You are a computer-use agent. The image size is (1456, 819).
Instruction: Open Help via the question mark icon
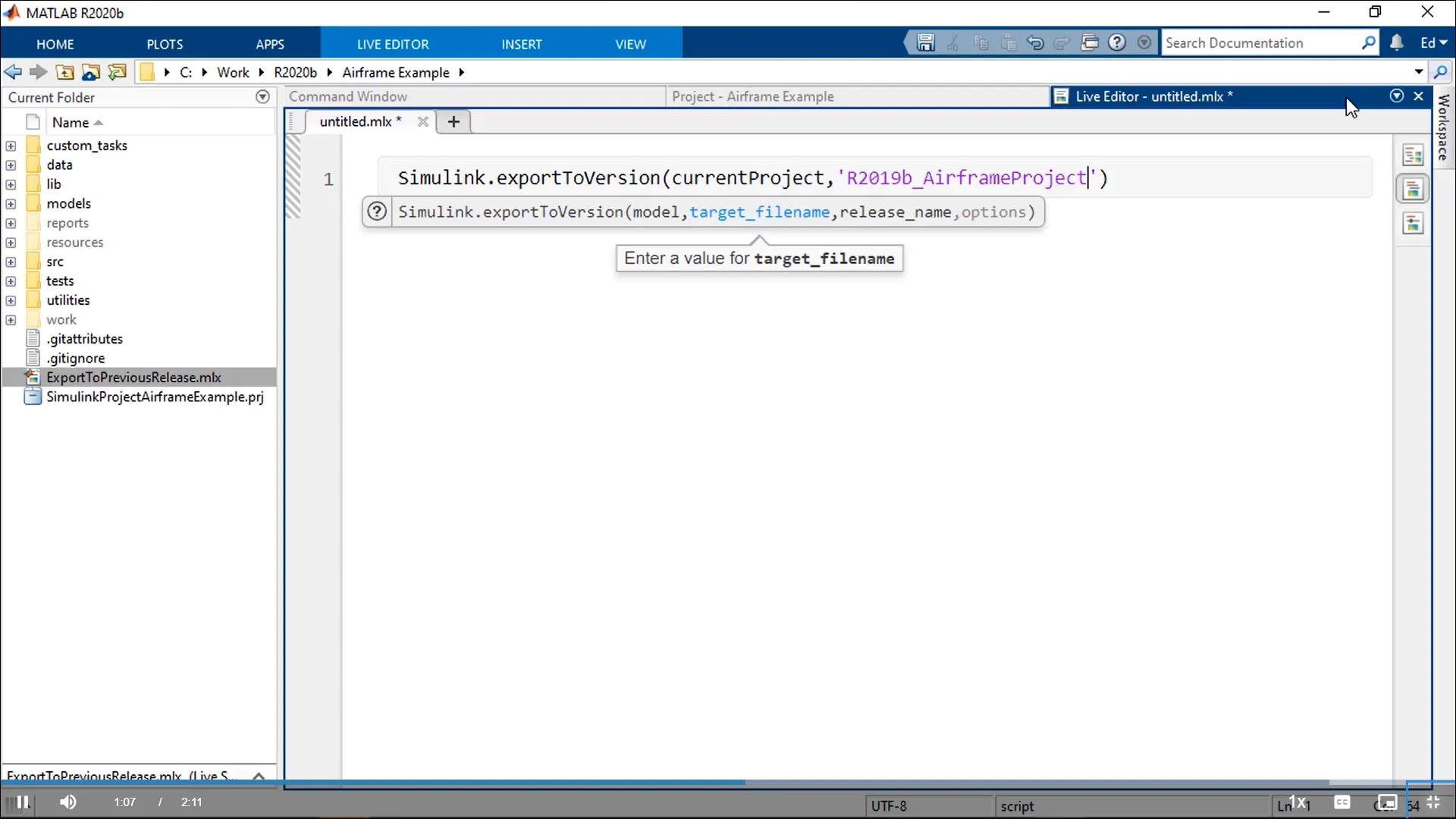[1117, 43]
